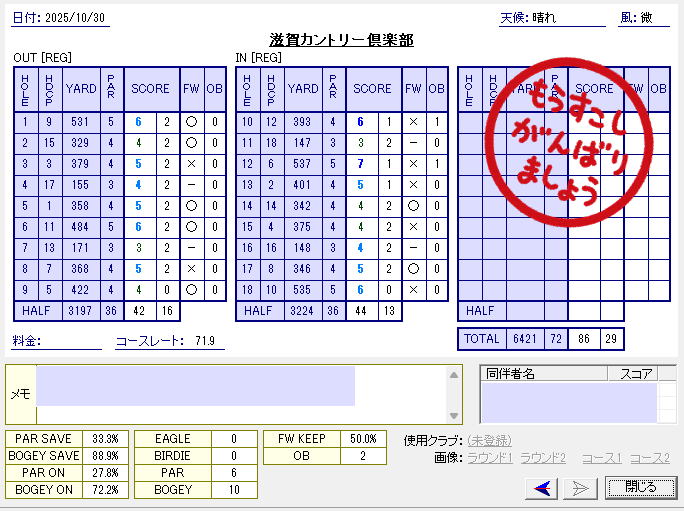Open the ラウンド2 image link

543,458
